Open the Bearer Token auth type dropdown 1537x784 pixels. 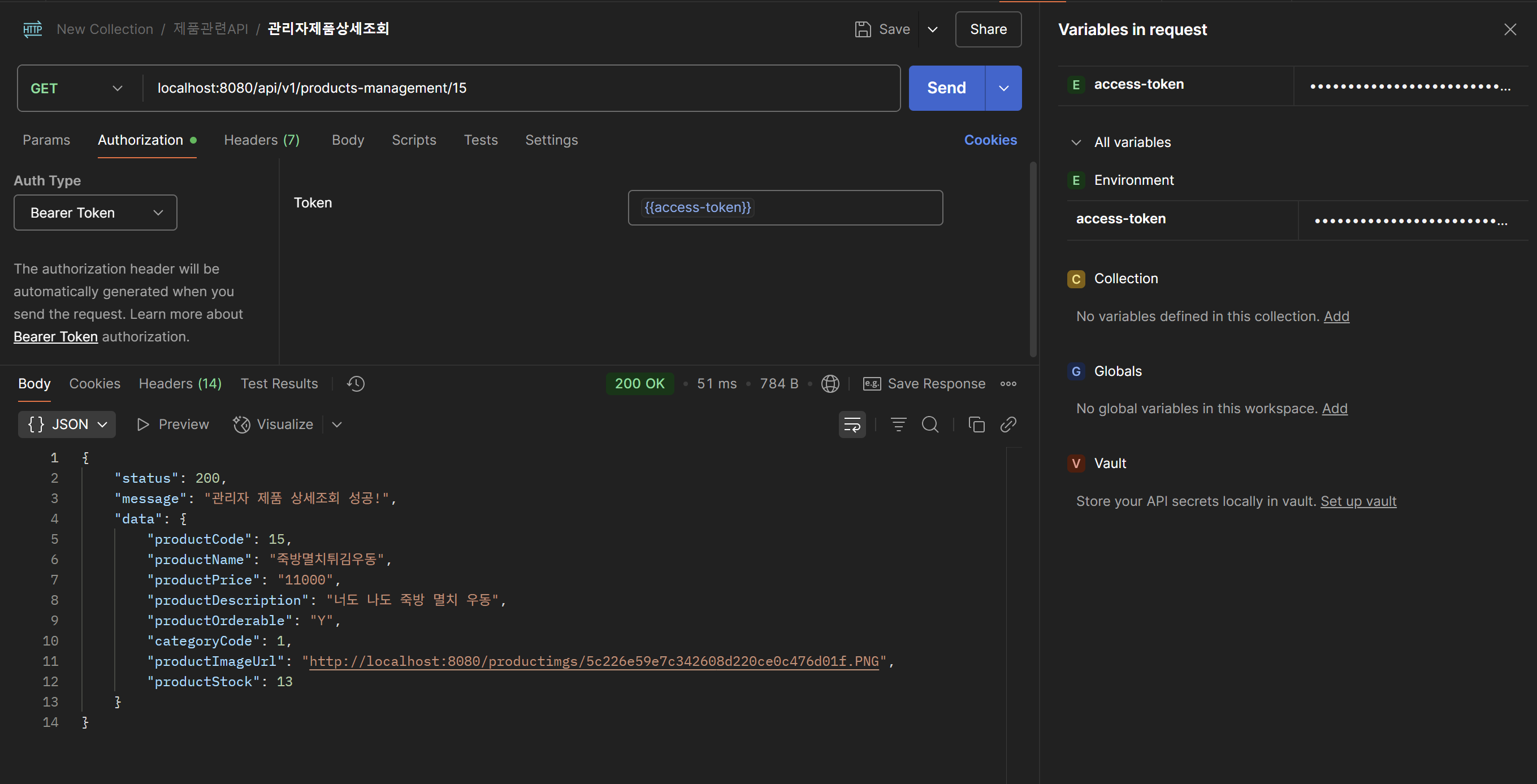click(x=96, y=213)
